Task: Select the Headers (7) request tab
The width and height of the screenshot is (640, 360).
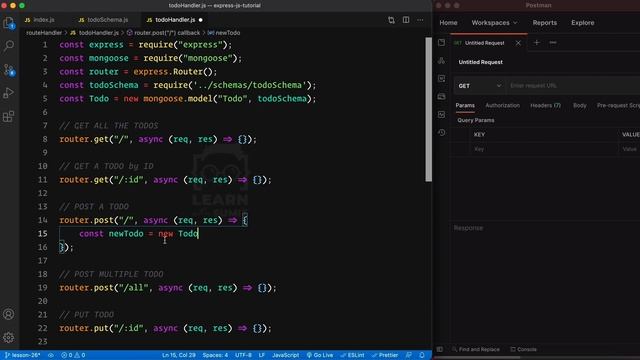Action: (x=545, y=105)
